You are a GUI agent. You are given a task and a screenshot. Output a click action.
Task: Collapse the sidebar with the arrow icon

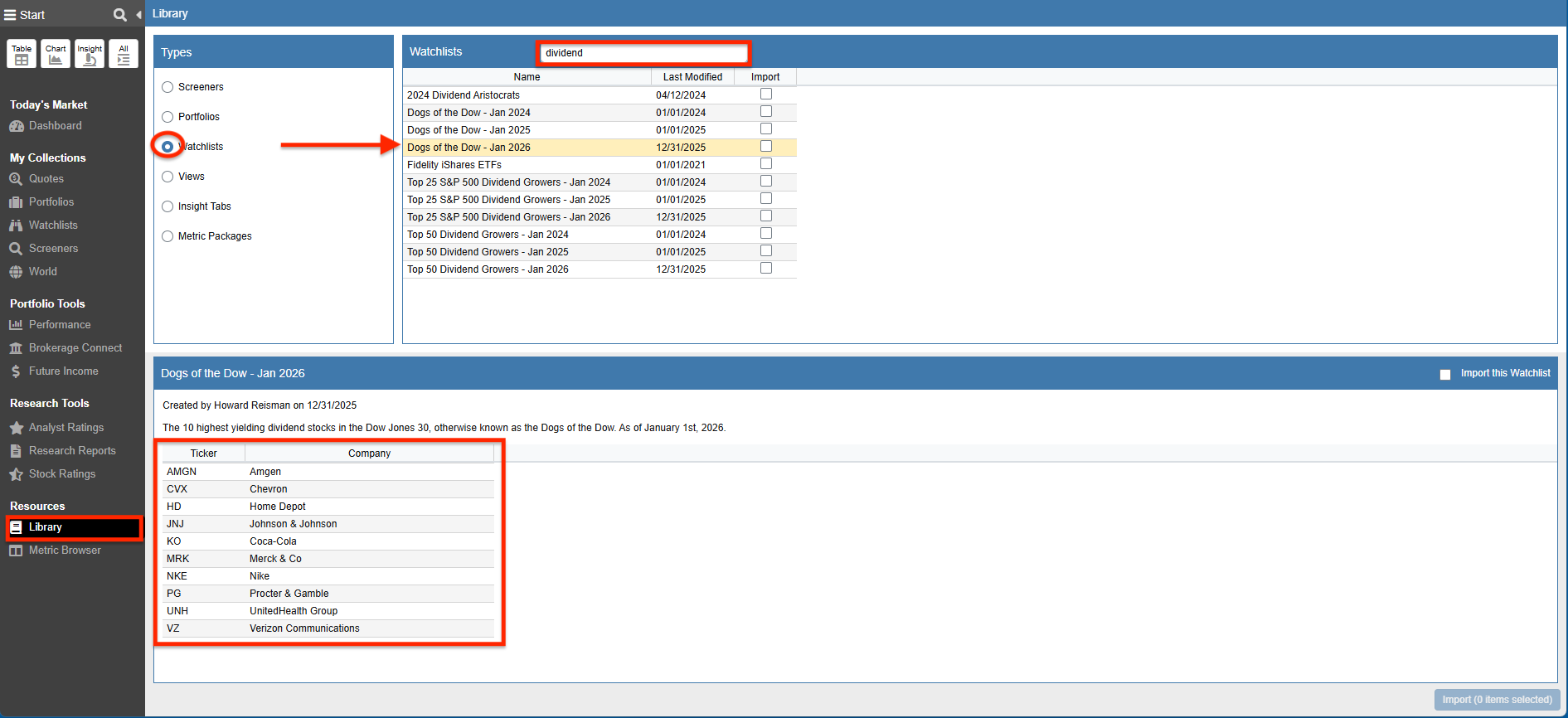click(x=138, y=15)
